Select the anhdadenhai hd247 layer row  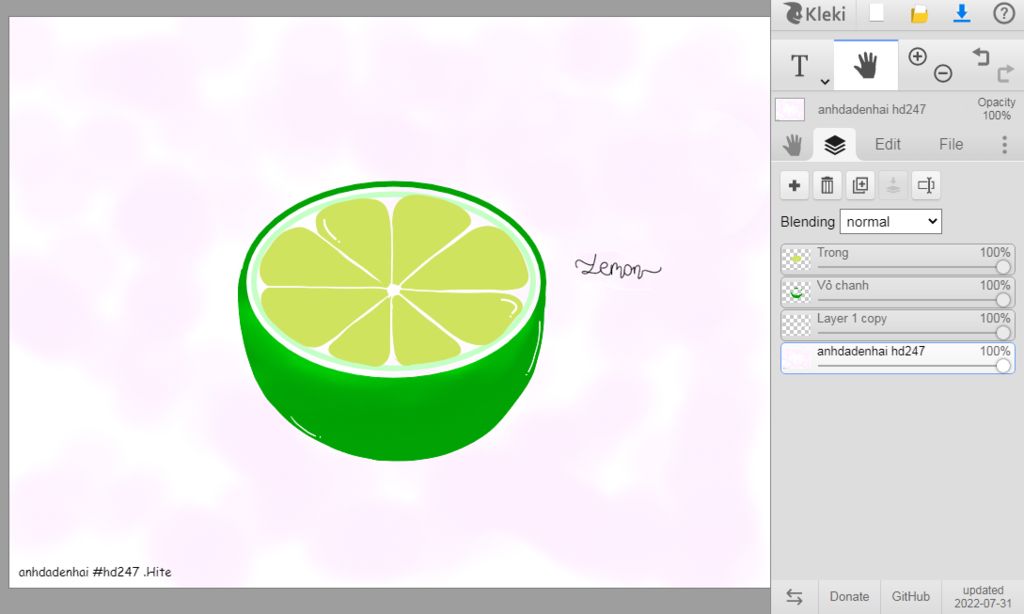click(897, 357)
